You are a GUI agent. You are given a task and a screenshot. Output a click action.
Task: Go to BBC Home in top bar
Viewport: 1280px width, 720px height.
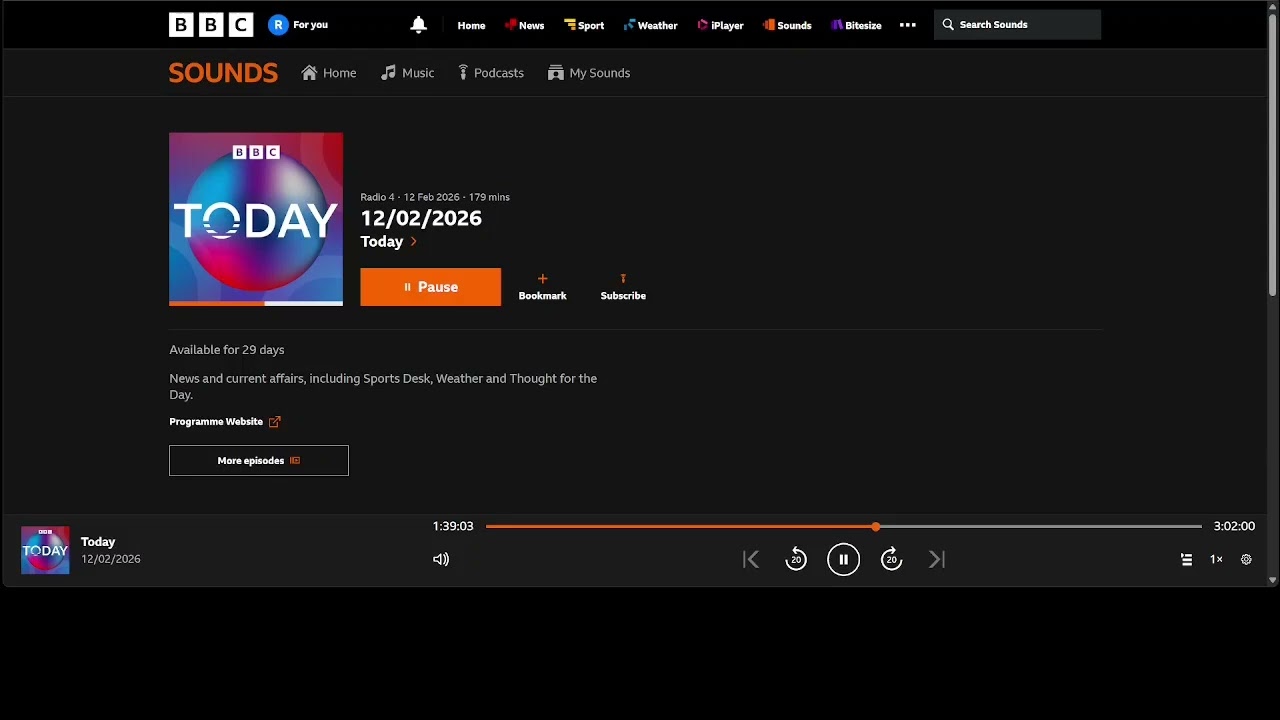coord(471,25)
